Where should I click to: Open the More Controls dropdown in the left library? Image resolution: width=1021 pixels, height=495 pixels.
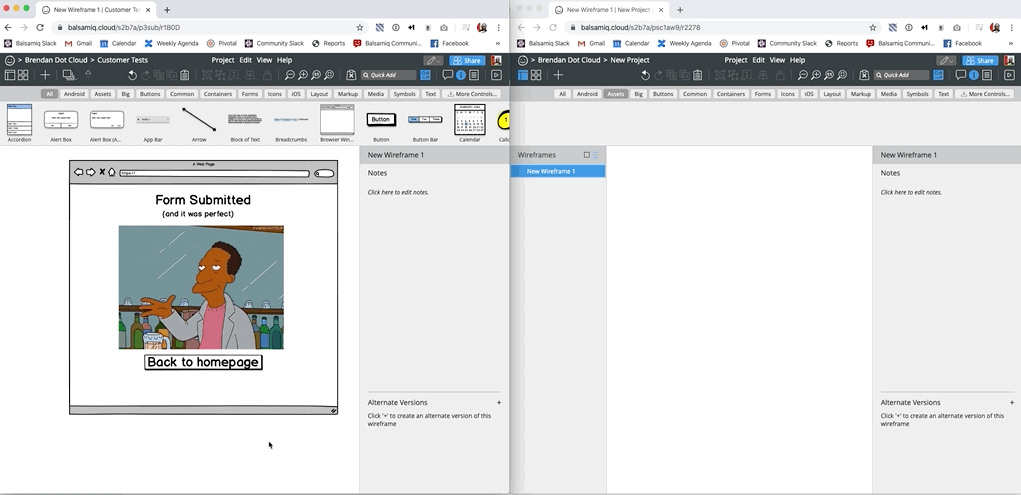click(474, 94)
